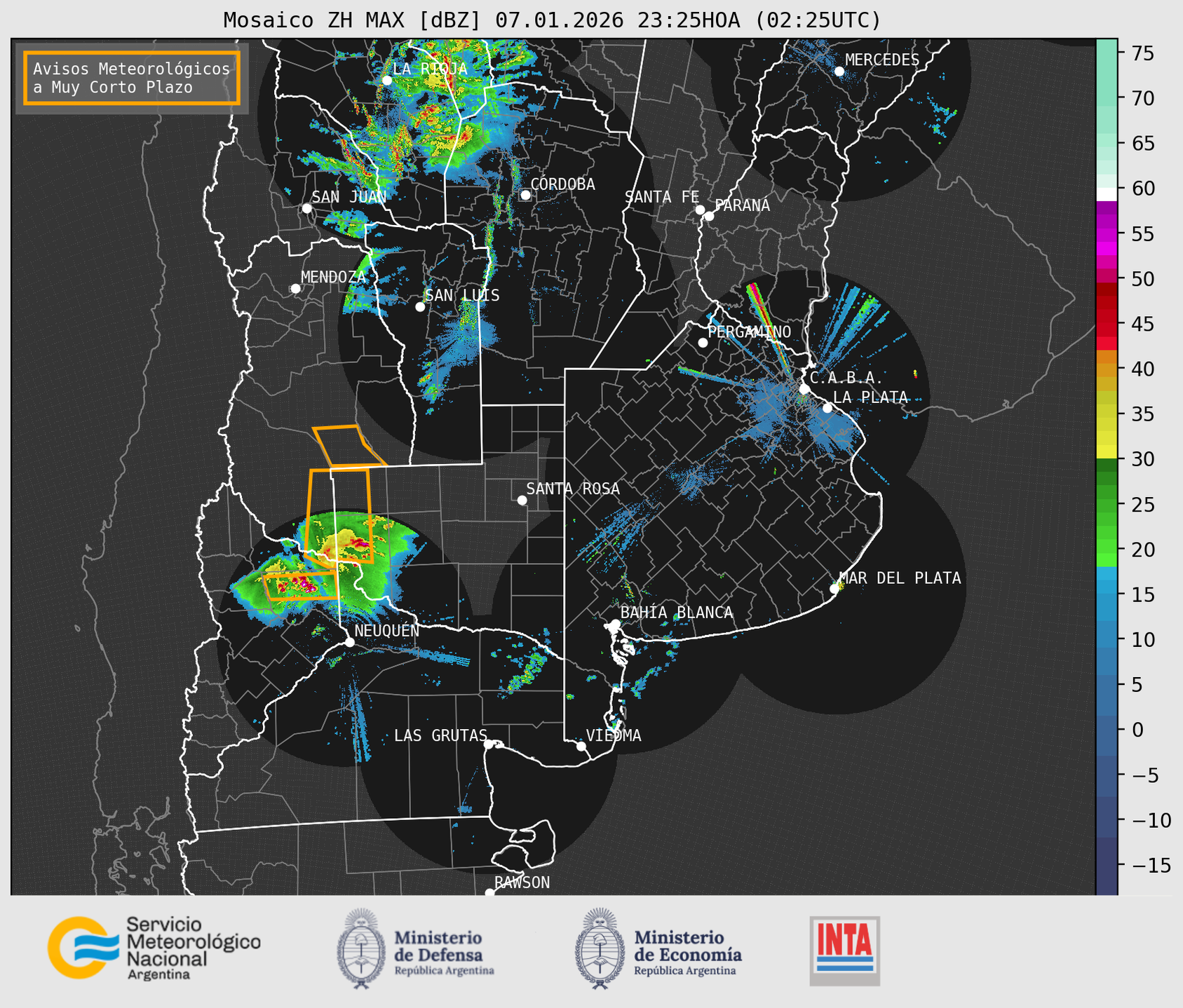The width and height of the screenshot is (1183, 1008).
Task: Click the BAHÍA BLANCA label text
Action: (677, 613)
